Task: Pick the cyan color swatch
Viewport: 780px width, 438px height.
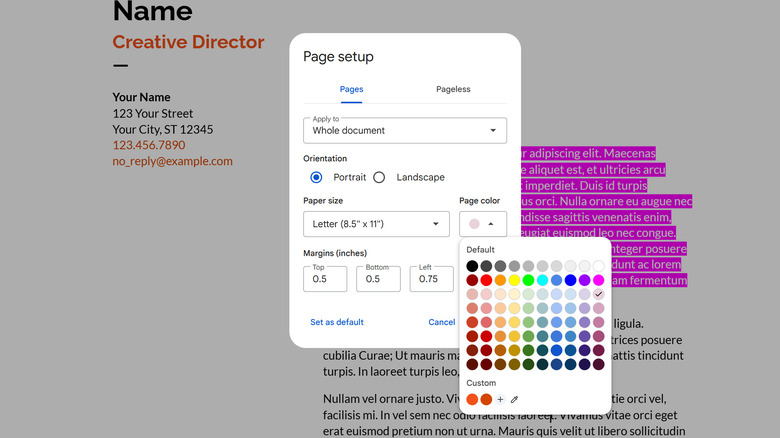Action: [542, 280]
